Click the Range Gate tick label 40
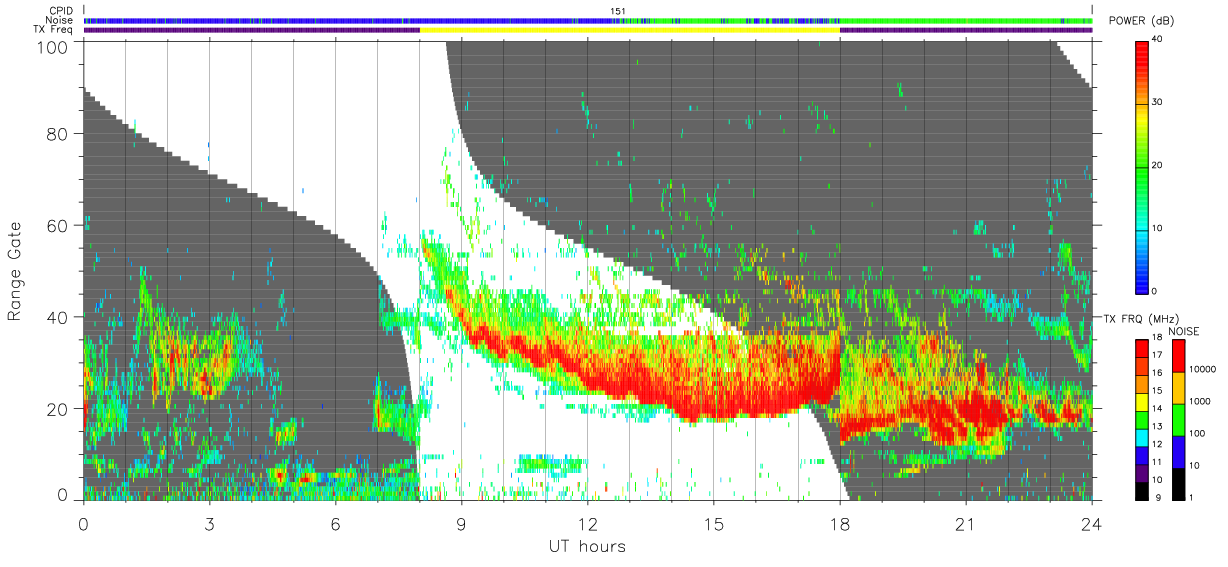This screenshot has width=1228, height=567. coord(59,317)
